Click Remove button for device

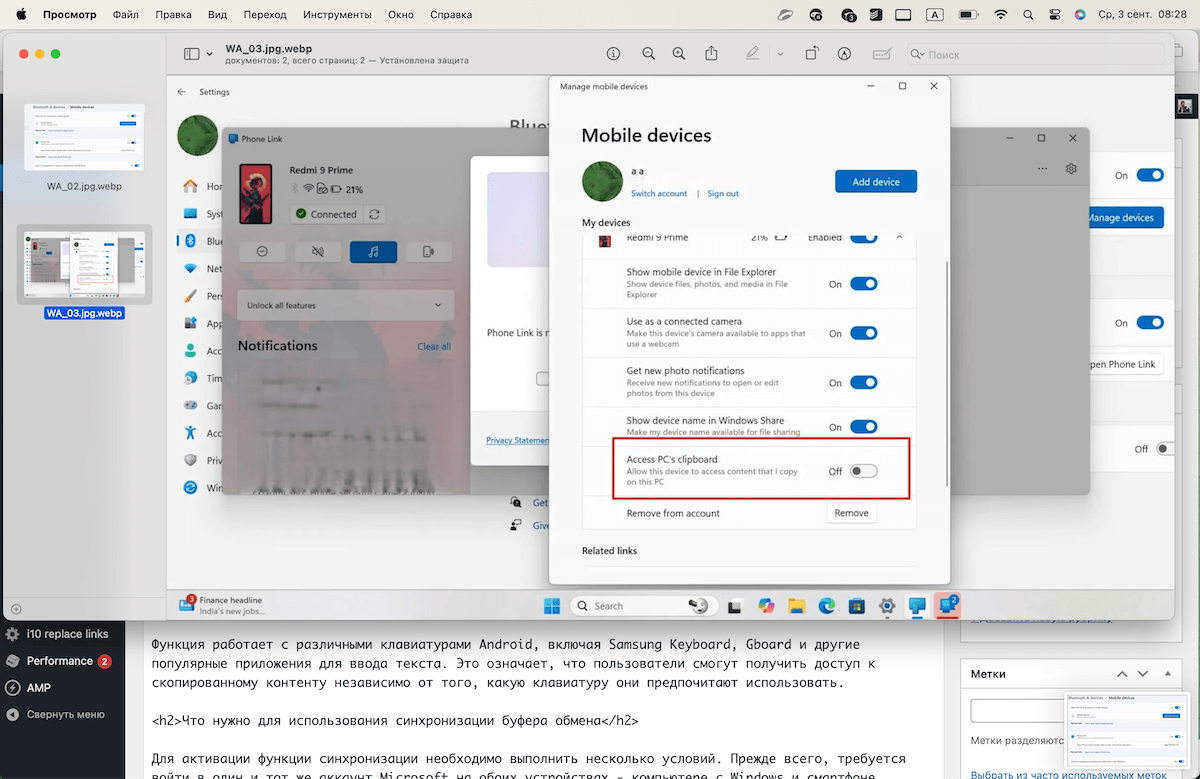coord(851,512)
